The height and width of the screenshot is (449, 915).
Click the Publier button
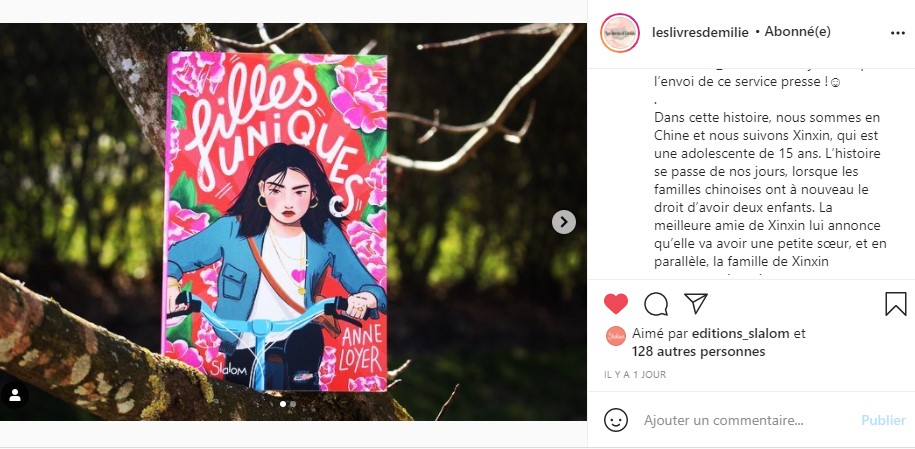pos(883,420)
